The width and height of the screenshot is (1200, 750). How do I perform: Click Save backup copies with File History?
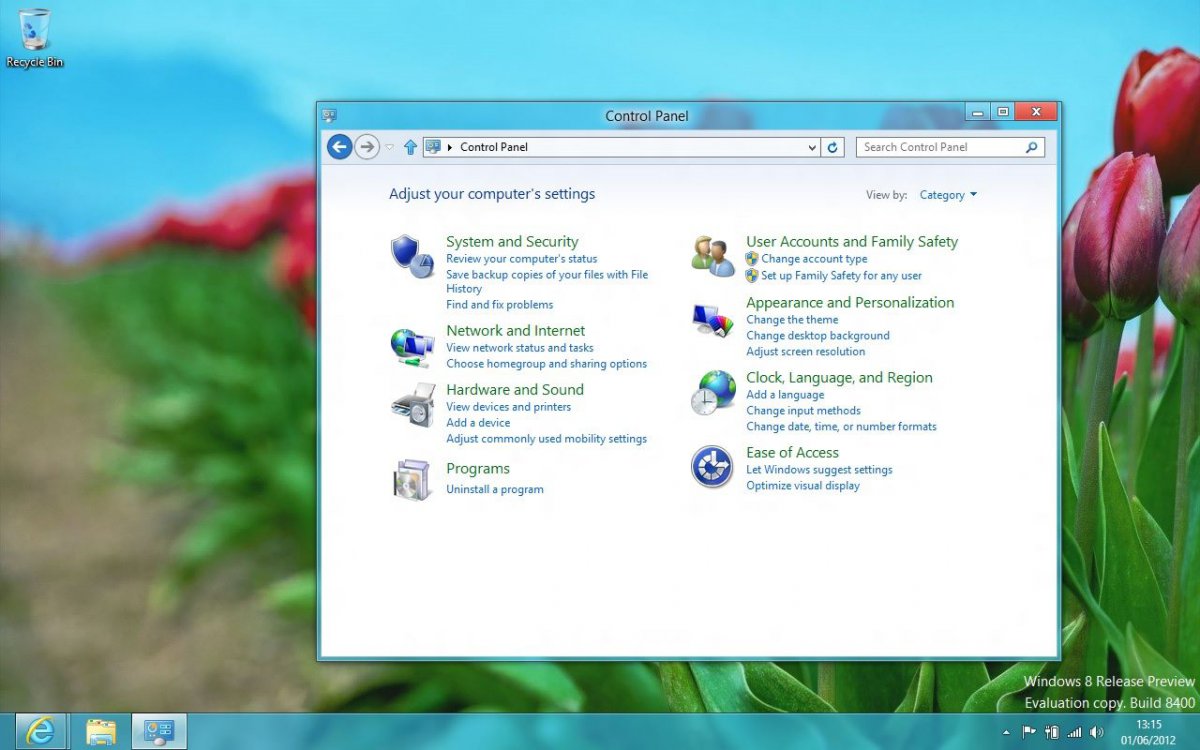point(547,281)
